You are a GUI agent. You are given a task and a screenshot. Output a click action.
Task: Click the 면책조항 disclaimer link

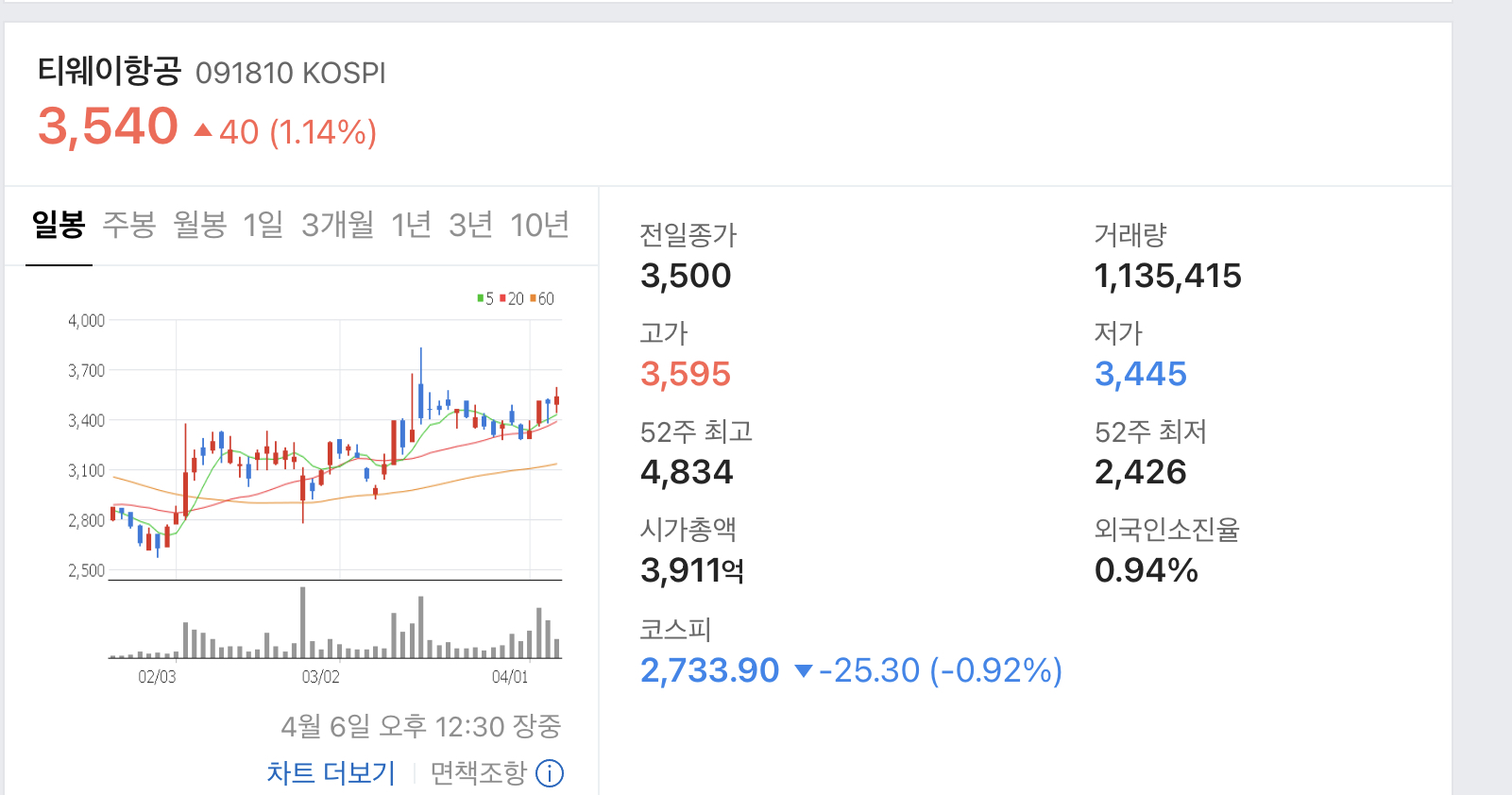[x=479, y=773]
